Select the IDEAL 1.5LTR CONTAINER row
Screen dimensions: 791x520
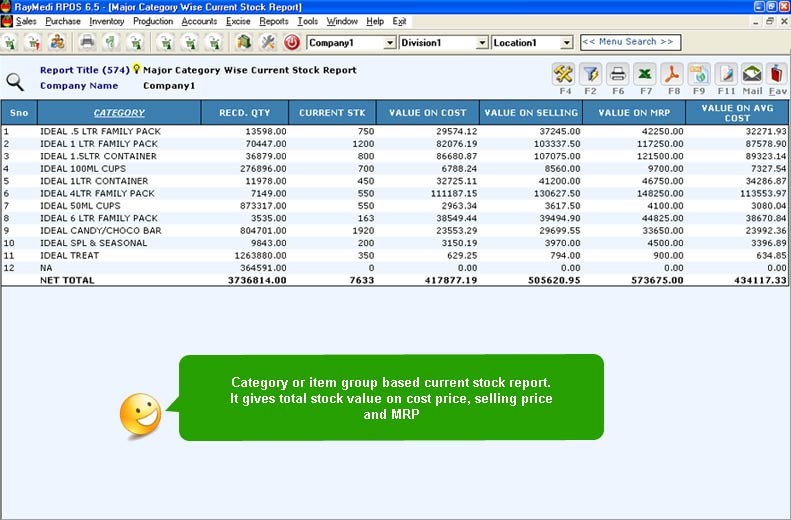tap(394, 156)
